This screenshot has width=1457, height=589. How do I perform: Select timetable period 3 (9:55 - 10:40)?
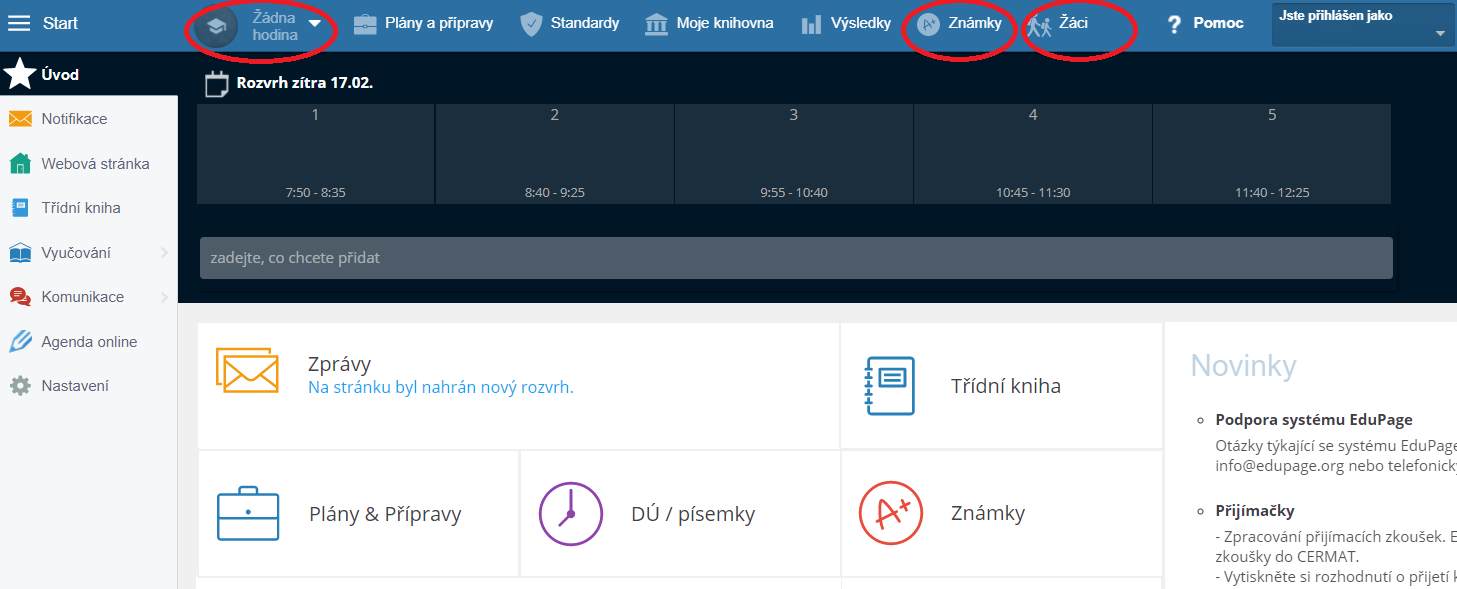[794, 154]
